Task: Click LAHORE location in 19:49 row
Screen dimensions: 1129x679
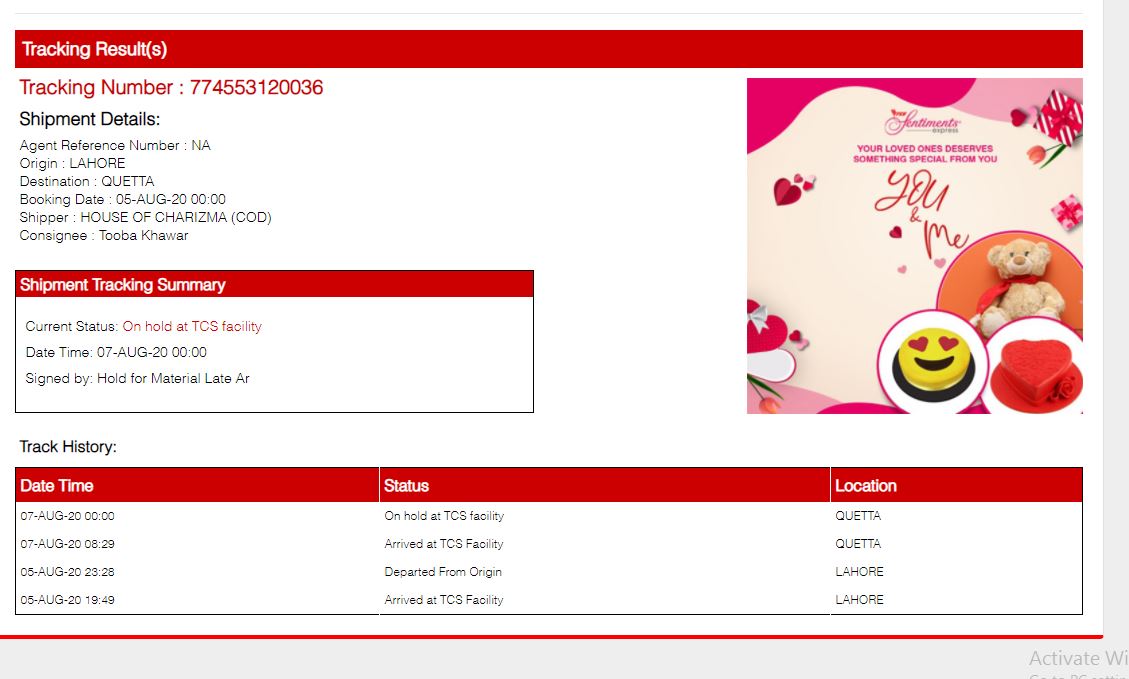Action: [x=860, y=600]
